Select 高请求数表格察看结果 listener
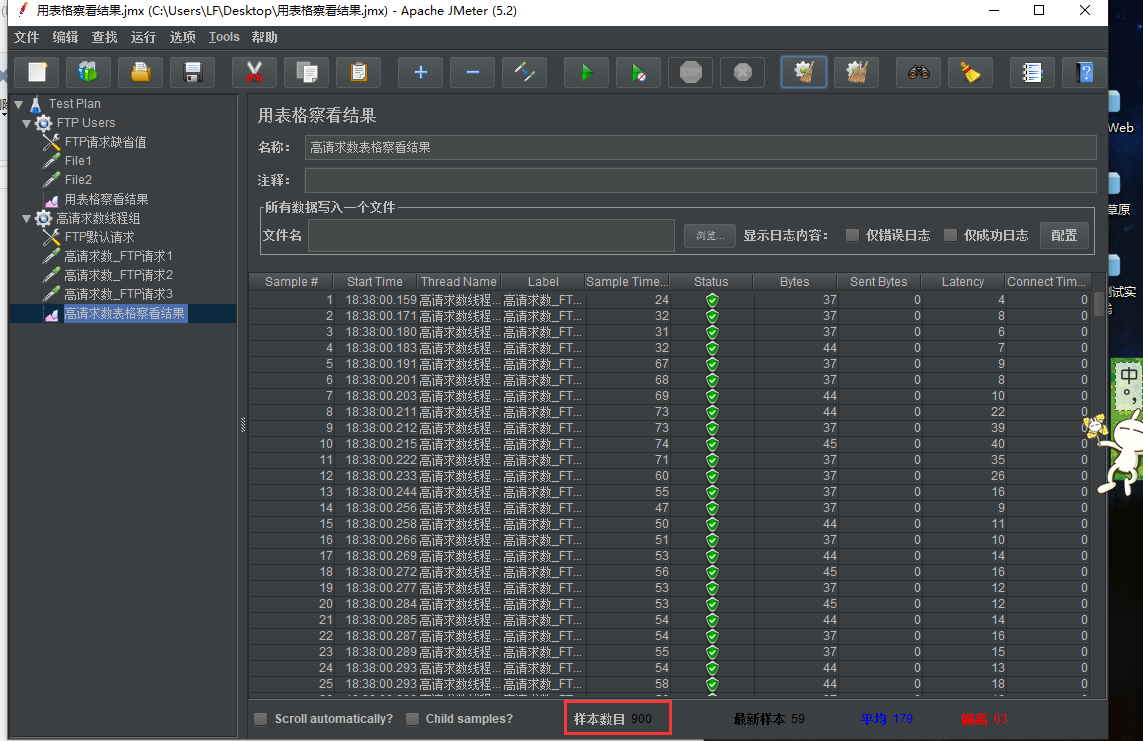 click(x=125, y=313)
